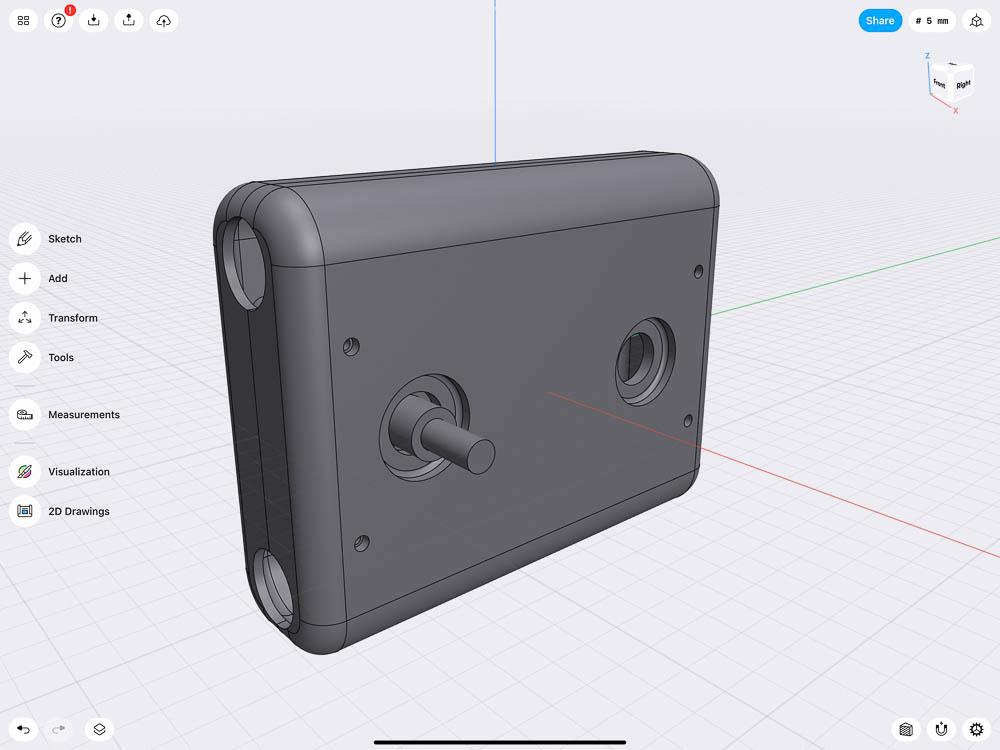Tap the iPad home indicator bar

point(500,742)
